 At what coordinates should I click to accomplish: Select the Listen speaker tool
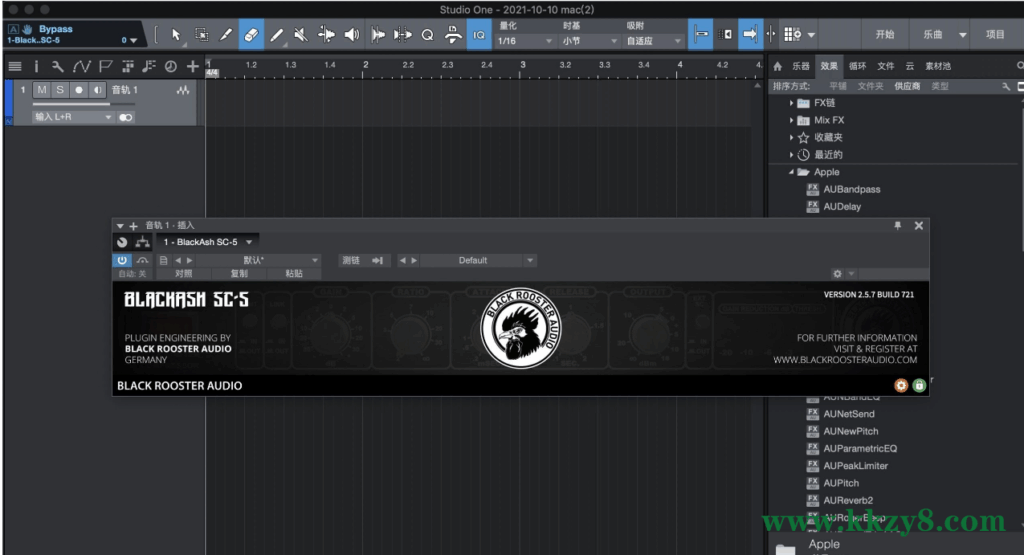(x=351, y=35)
